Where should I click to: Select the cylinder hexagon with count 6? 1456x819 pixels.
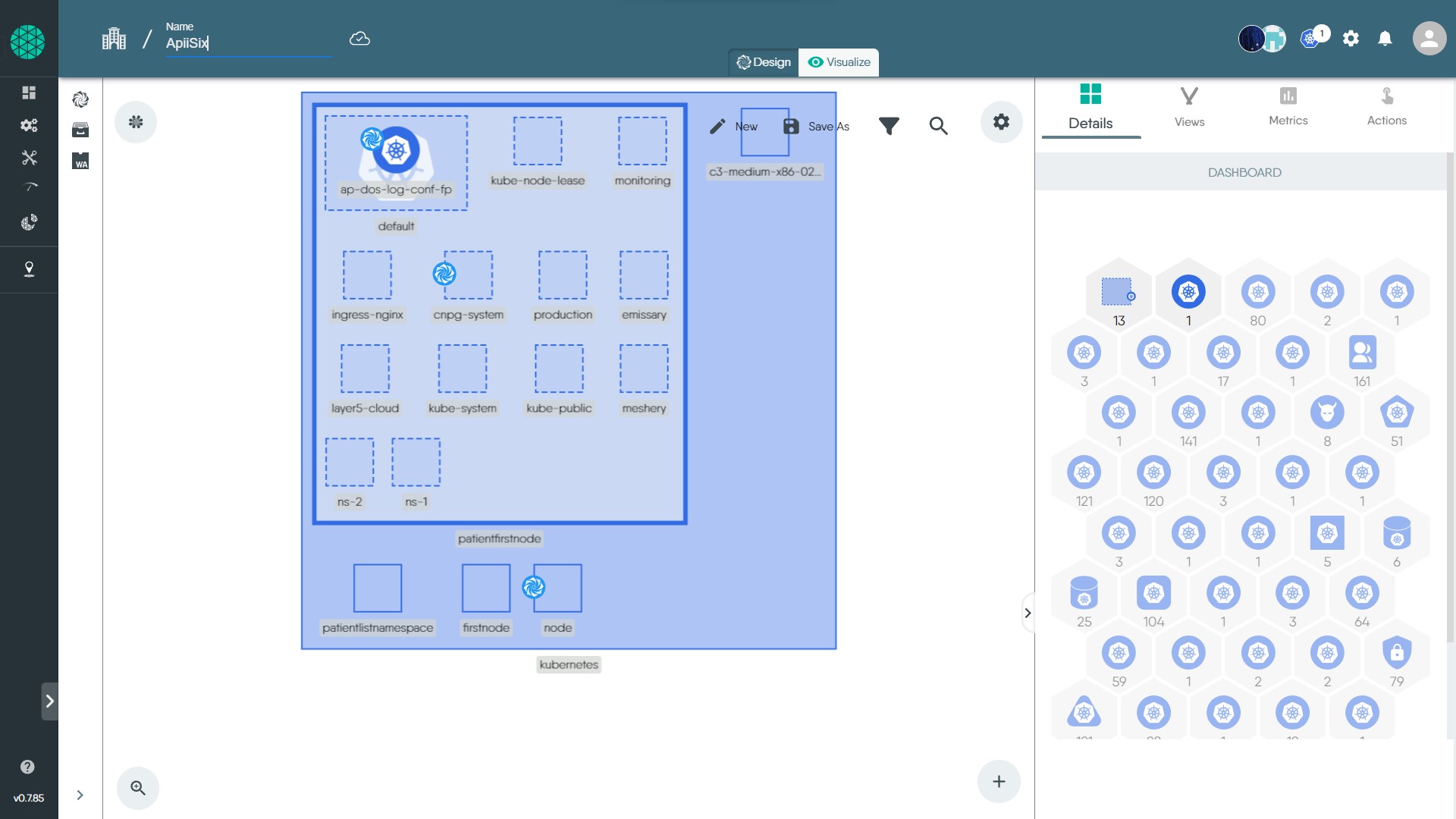[1397, 537]
